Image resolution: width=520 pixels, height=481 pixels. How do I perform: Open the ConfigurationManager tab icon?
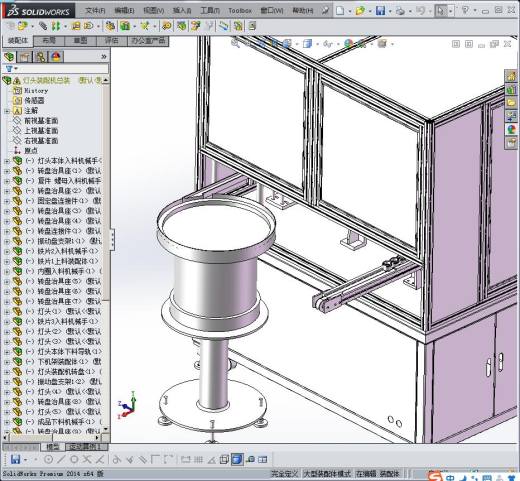40,57
